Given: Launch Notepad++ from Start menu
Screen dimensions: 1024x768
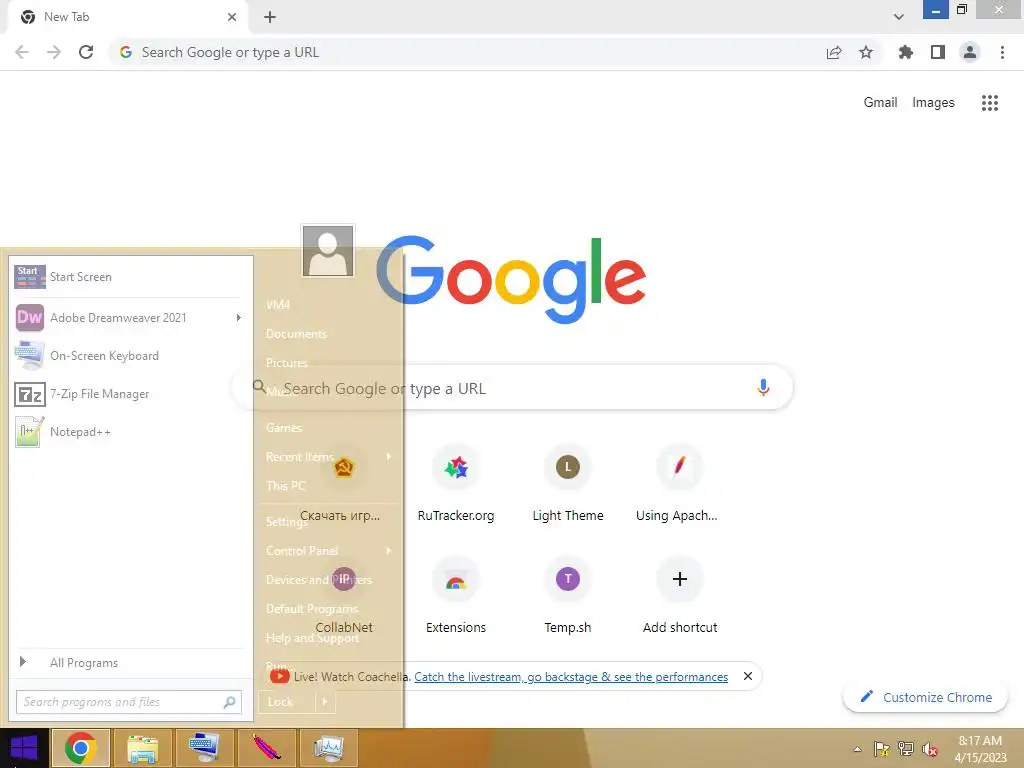Looking at the screenshot, I should tap(121, 432).
